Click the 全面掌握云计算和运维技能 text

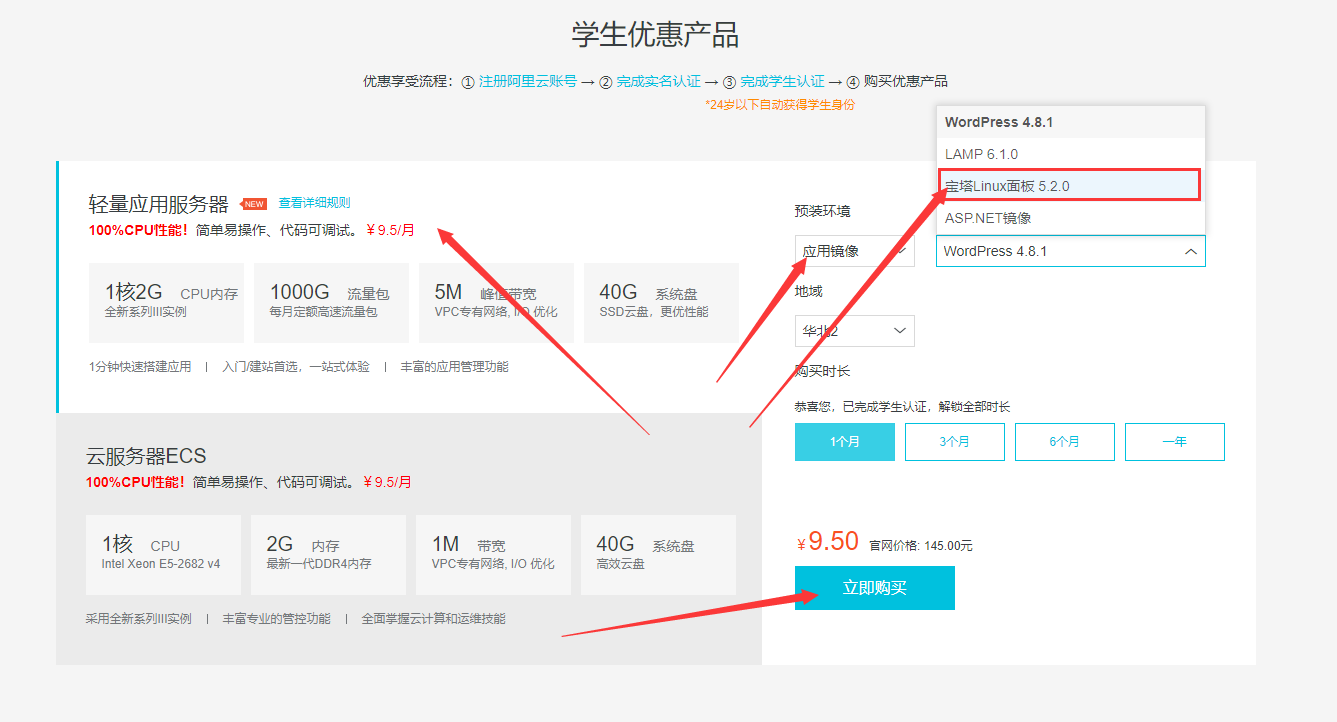[433, 619]
